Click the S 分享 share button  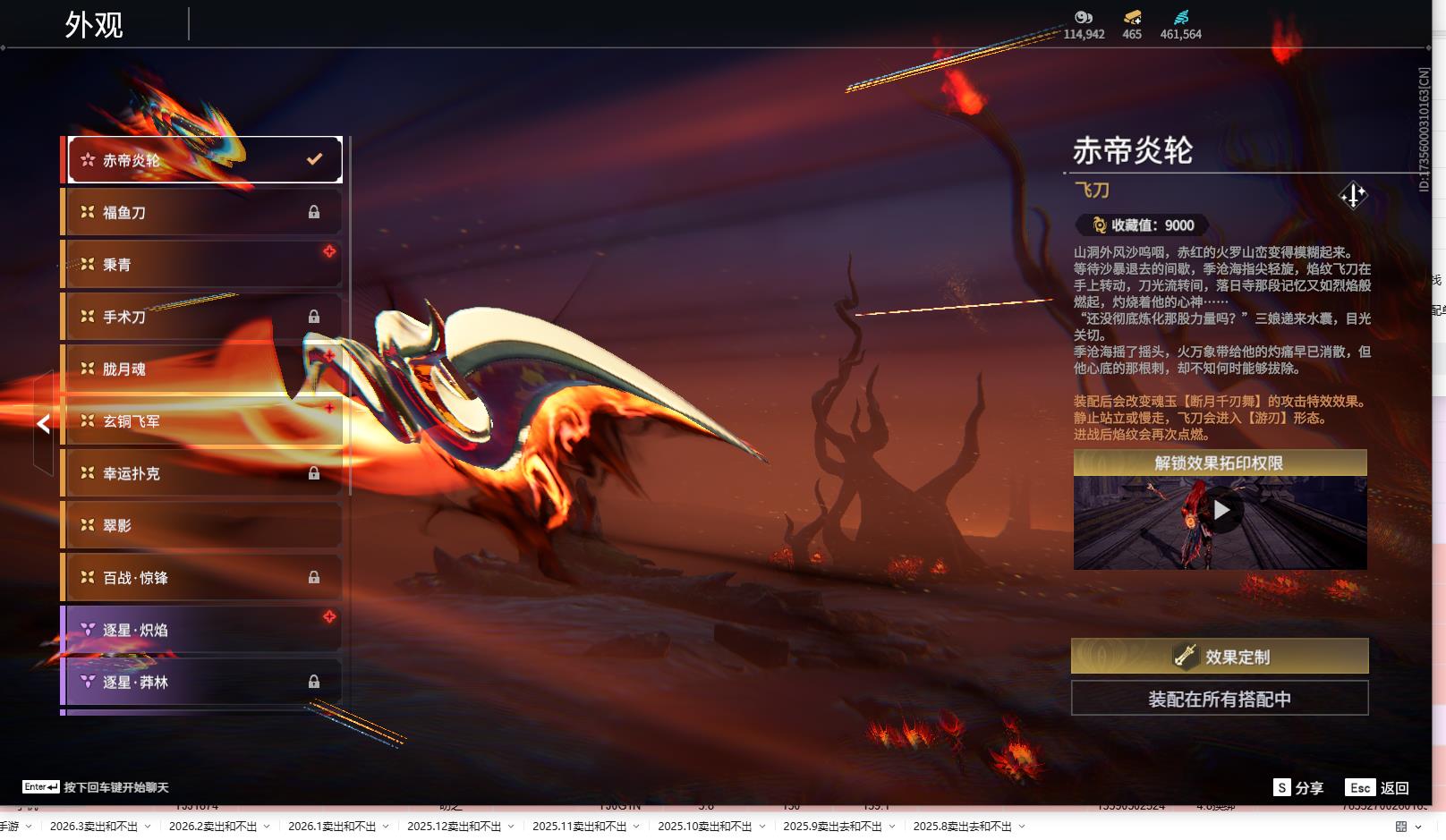pyautogui.click(x=1298, y=787)
